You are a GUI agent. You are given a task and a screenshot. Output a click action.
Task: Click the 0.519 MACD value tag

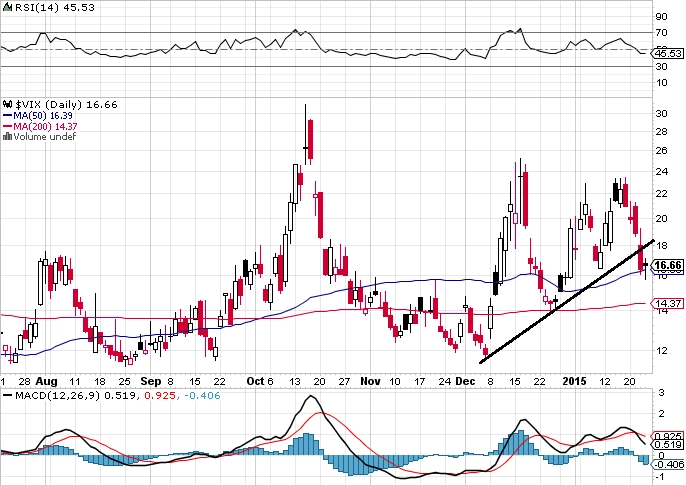point(669,447)
